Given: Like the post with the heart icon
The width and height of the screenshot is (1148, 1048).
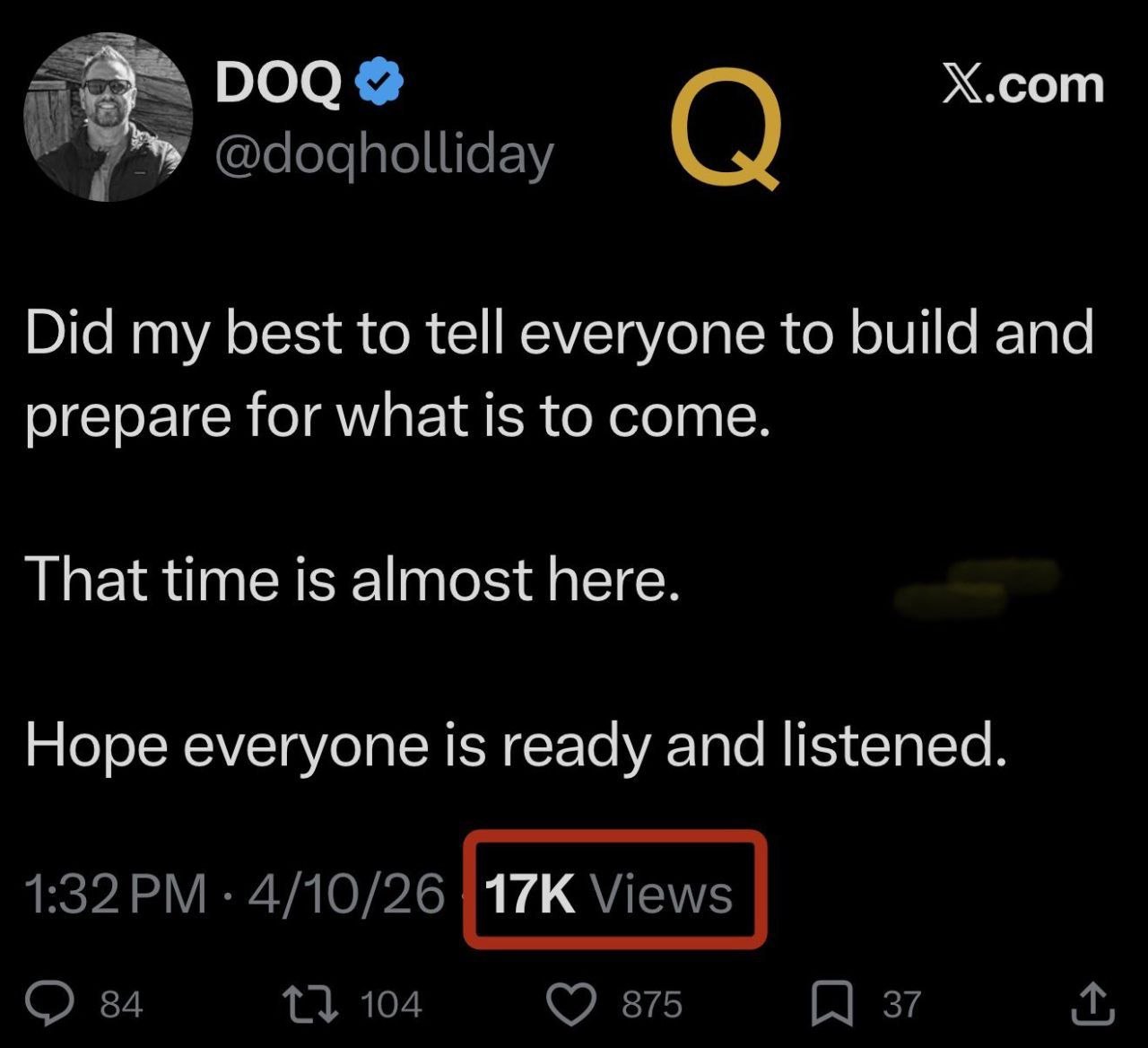Looking at the screenshot, I should [x=572, y=1004].
